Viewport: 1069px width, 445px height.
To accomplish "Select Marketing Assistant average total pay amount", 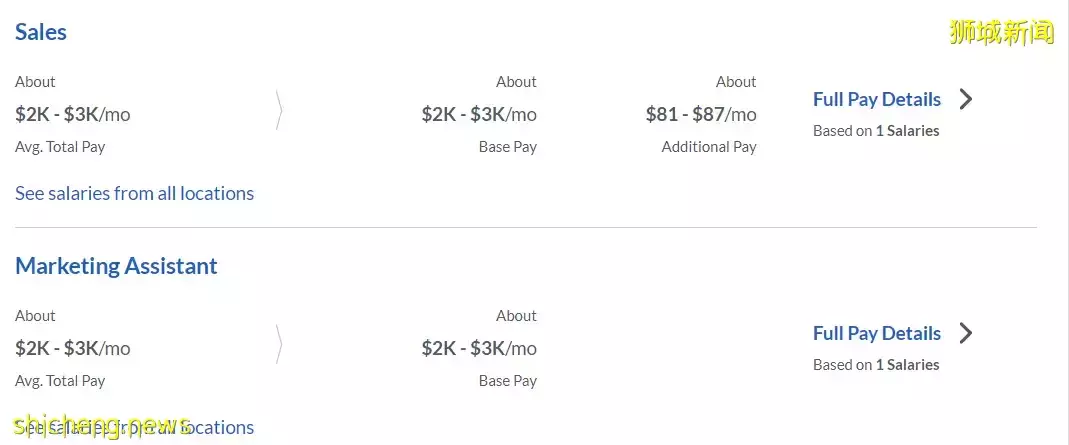I will (73, 348).
